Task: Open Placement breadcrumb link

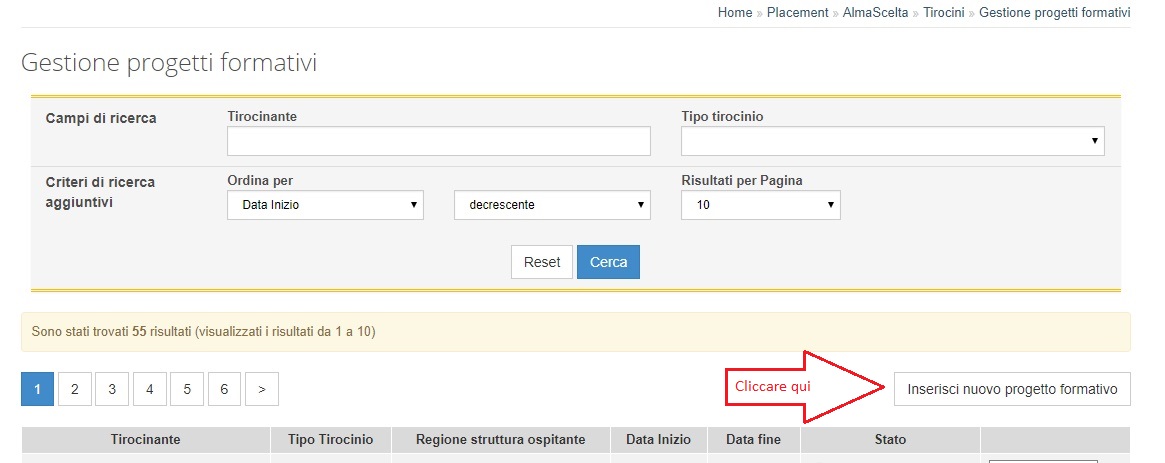Action: coord(798,13)
